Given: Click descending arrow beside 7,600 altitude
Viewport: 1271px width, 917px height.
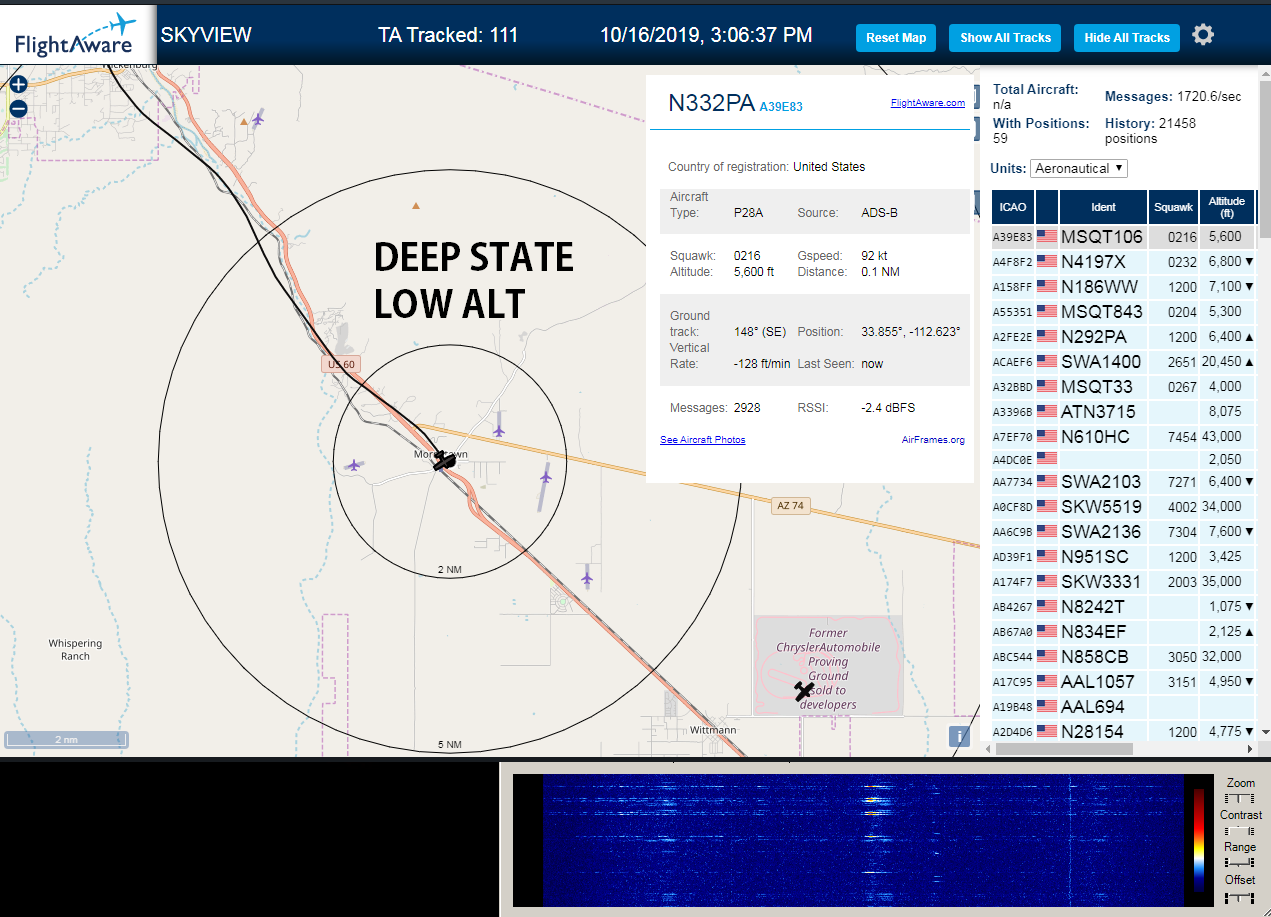Looking at the screenshot, I should 1250,532.
